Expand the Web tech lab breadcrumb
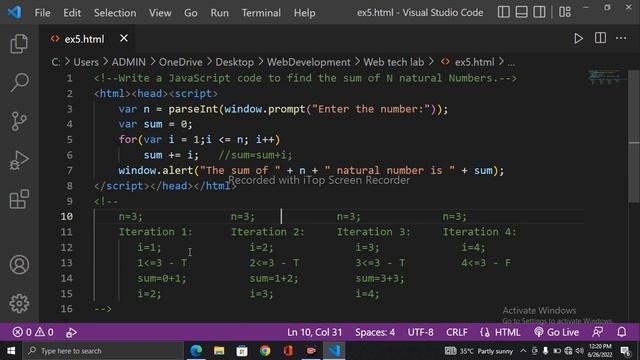Image resolution: width=640 pixels, height=360 pixels. 393,62
